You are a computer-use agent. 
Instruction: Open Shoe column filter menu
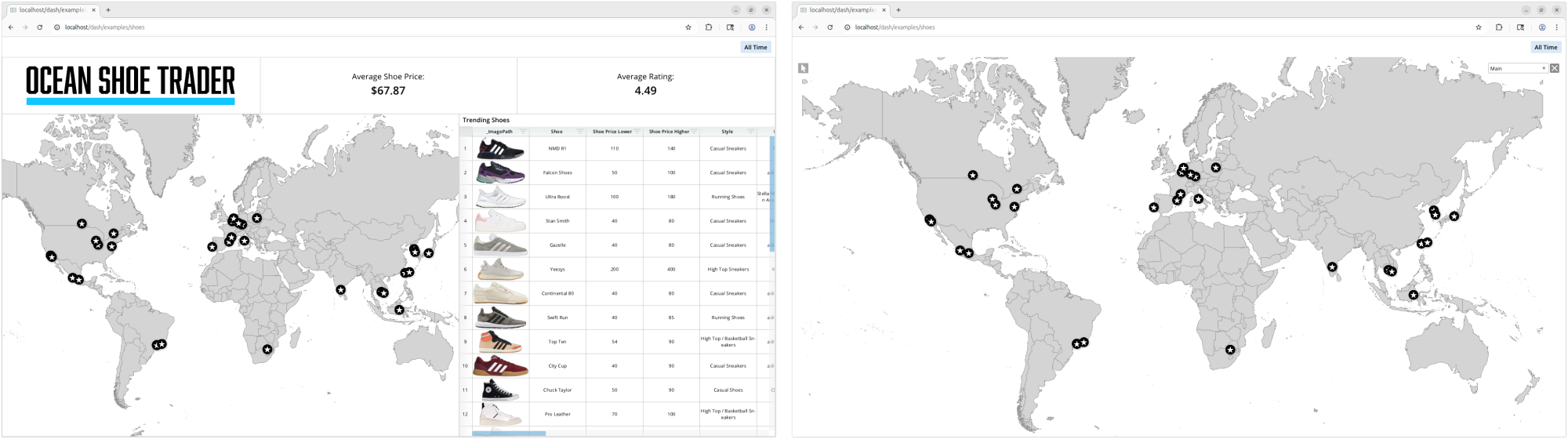(x=580, y=132)
